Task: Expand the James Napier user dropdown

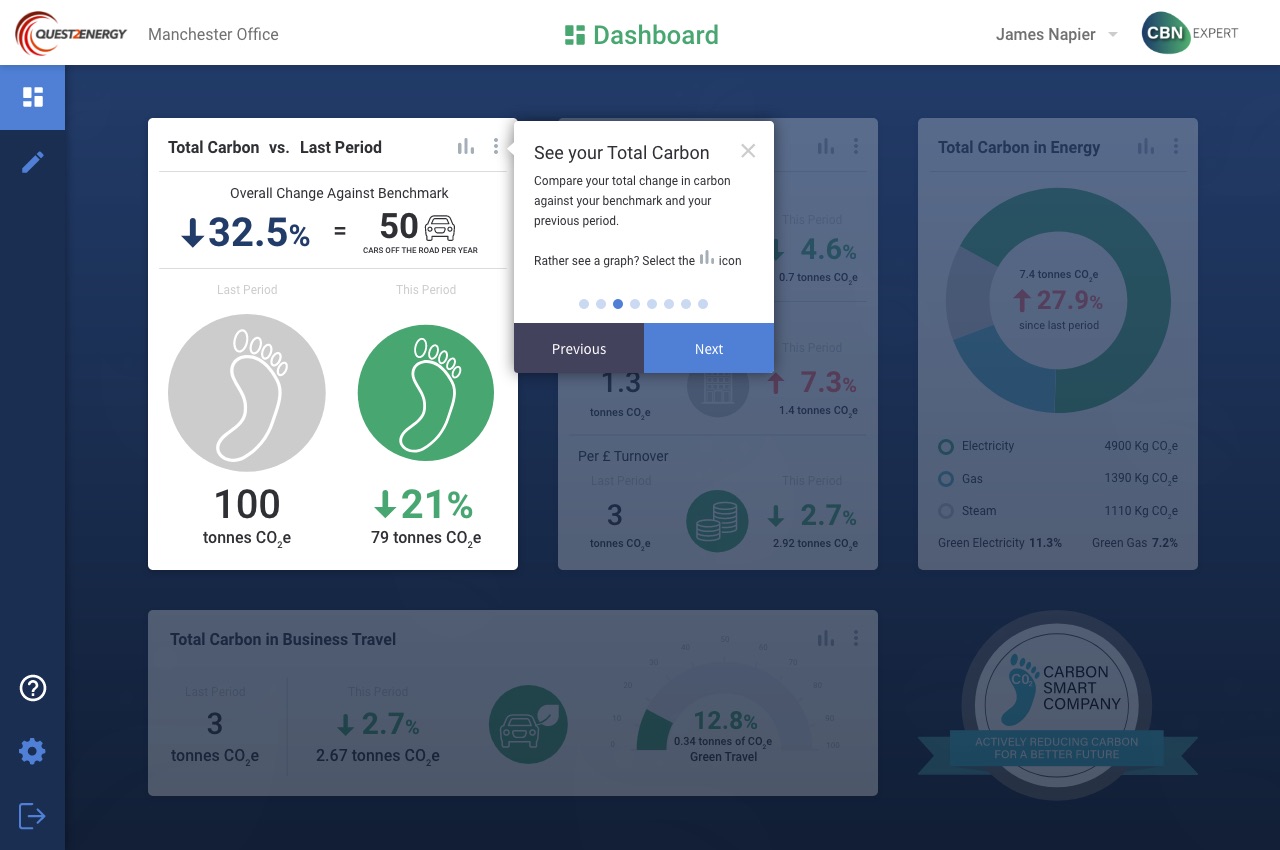Action: tap(1112, 35)
